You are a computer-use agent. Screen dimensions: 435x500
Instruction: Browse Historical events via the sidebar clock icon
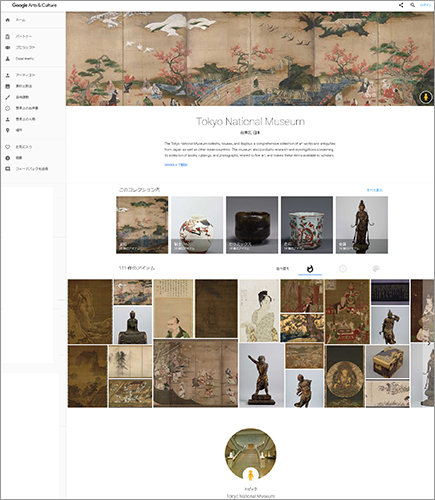[x=8, y=108]
